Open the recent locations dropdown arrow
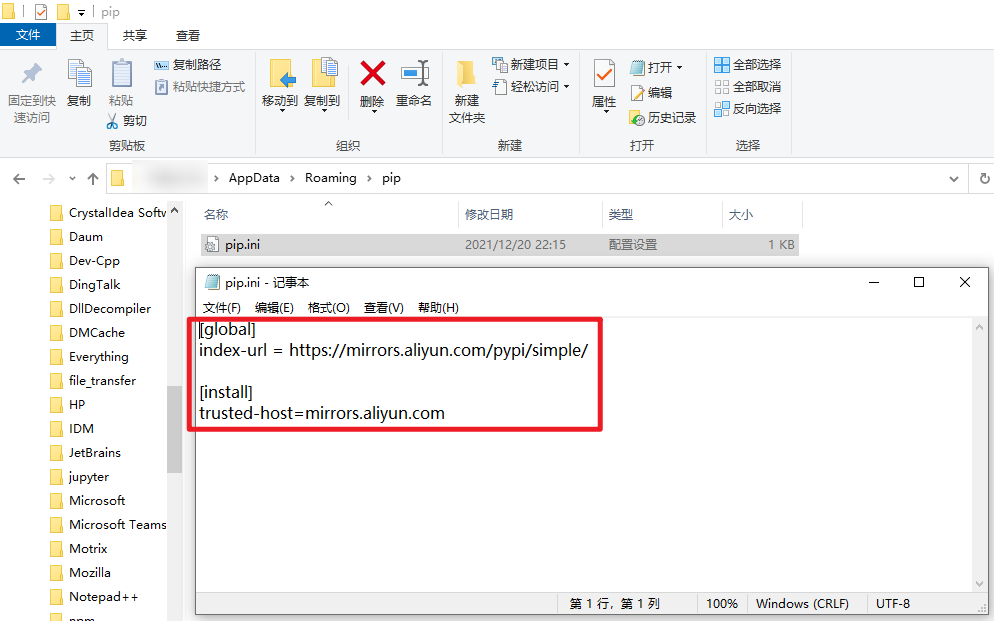The image size is (994, 621). click(72, 179)
